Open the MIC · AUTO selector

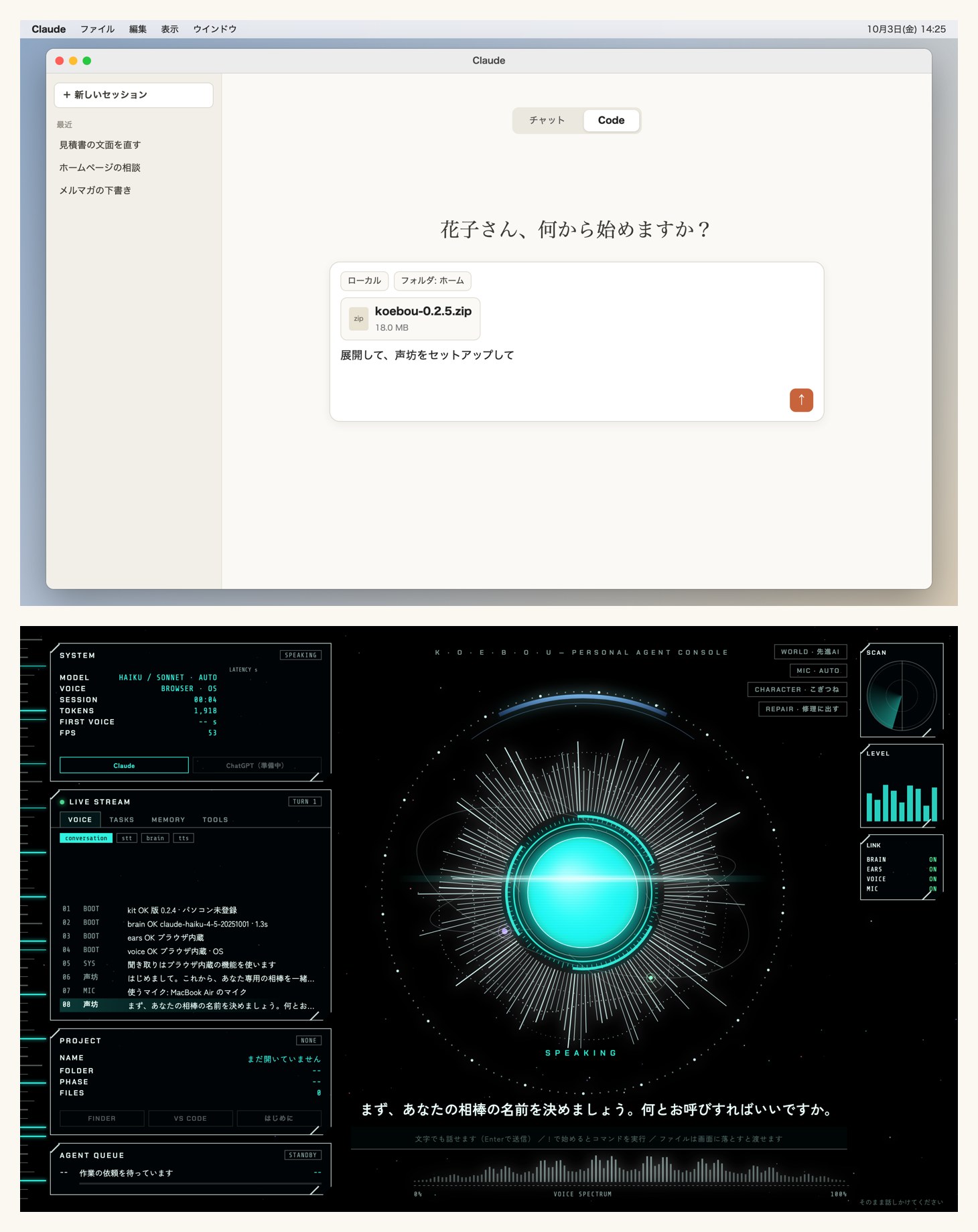pos(819,670)
